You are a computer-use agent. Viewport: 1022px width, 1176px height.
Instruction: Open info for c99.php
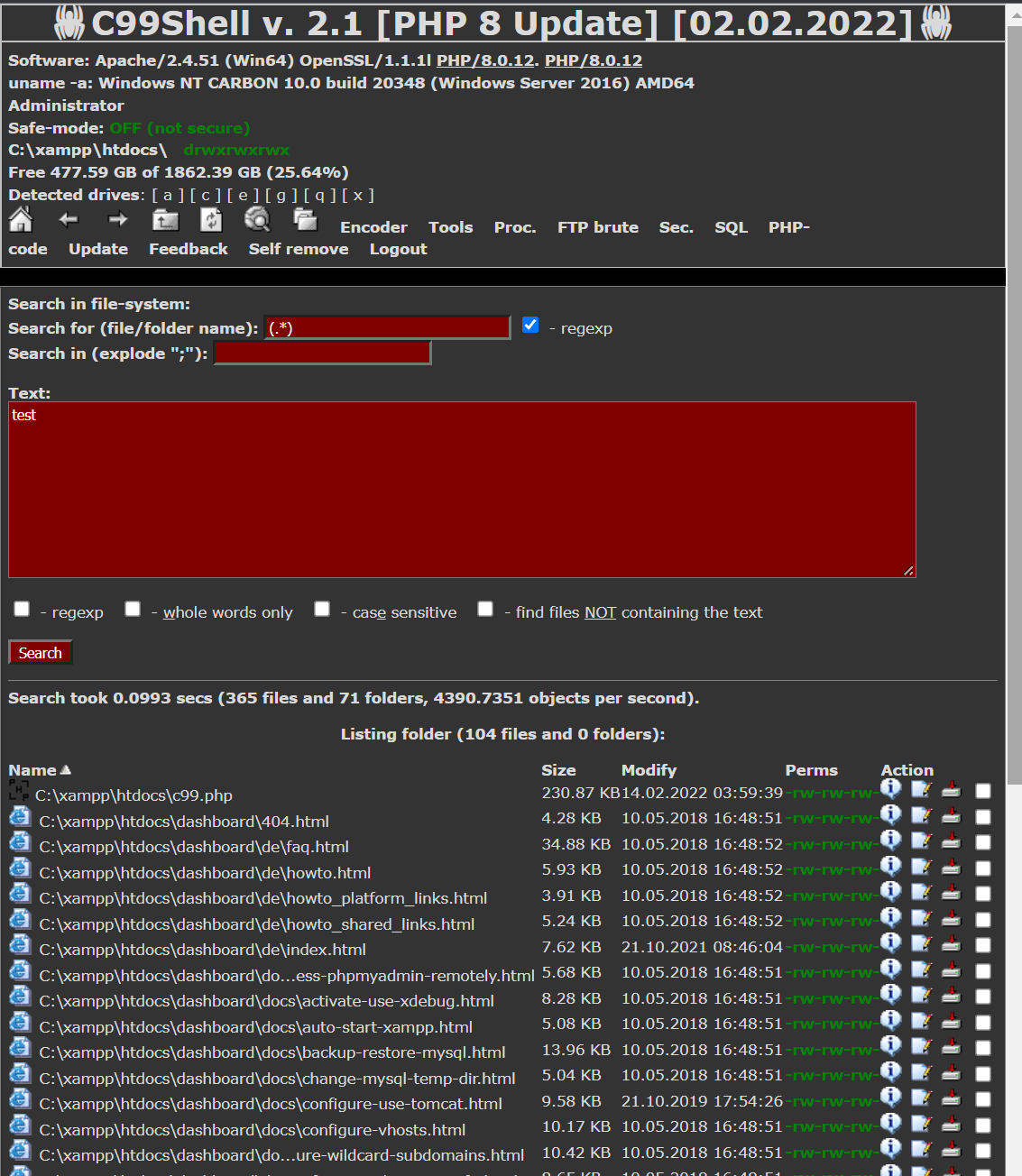(x=891, y=788)
